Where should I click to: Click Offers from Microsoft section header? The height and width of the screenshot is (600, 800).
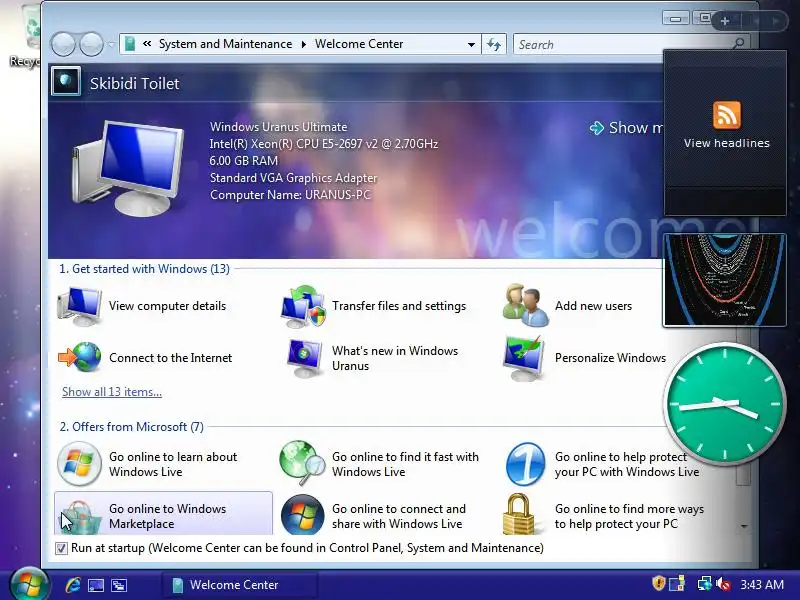point(131,427)
